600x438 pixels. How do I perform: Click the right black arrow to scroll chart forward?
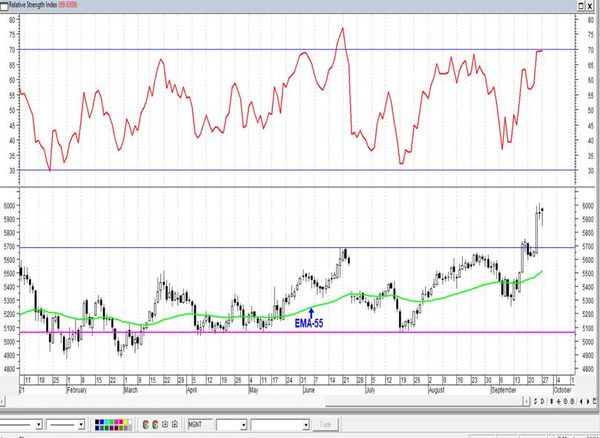(588, 401)
